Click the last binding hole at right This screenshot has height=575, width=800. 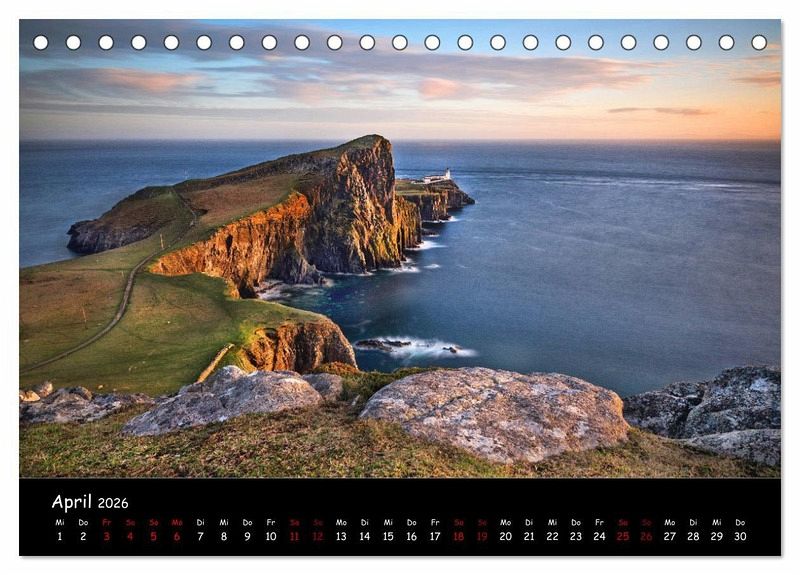[x=759, y=42]
